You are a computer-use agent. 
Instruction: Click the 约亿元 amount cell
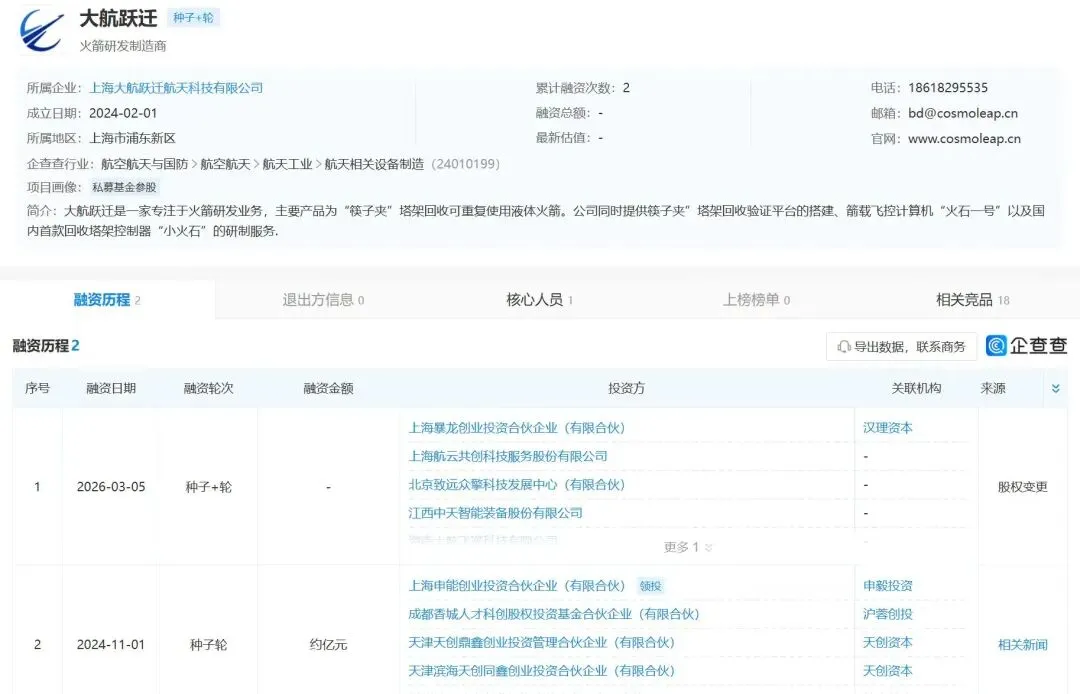coord(328,644)
